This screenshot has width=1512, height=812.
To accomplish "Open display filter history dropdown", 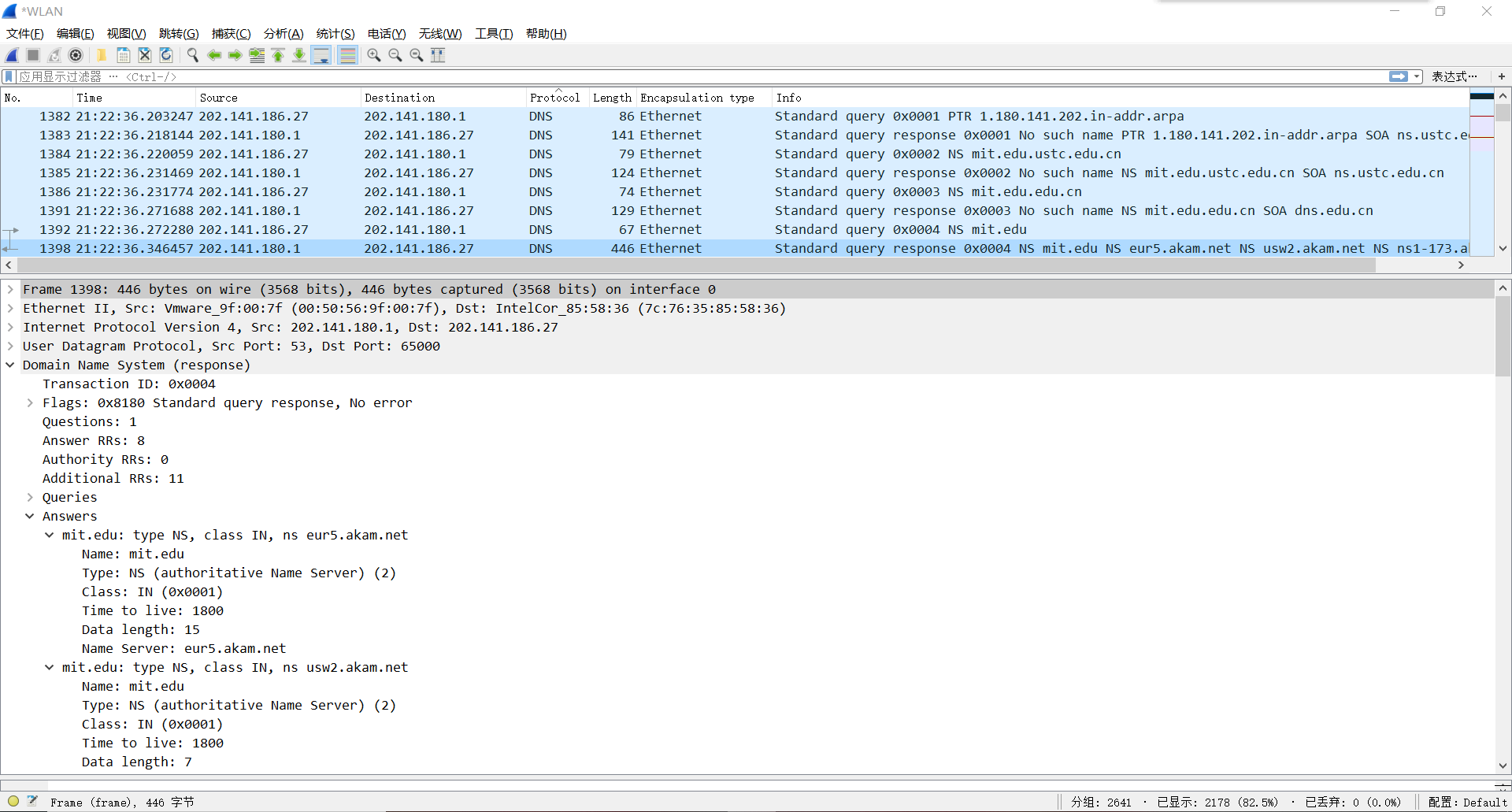I will tap(1417, 76).
